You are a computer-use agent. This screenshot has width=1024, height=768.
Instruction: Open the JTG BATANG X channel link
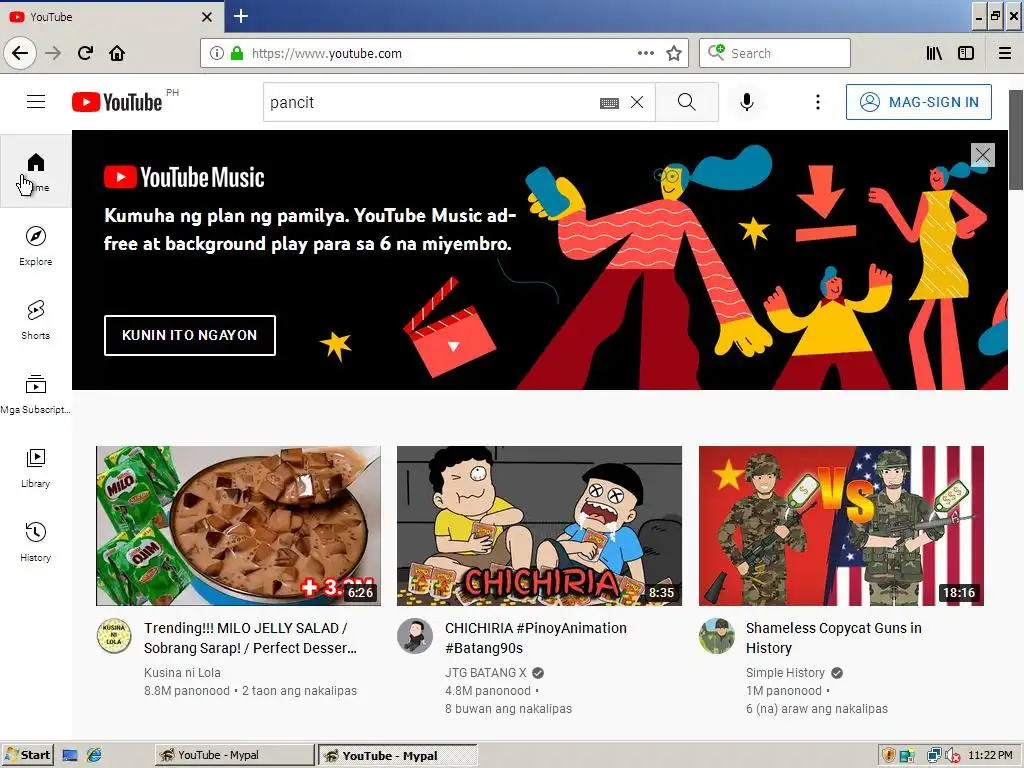click(x=485, y=673)
